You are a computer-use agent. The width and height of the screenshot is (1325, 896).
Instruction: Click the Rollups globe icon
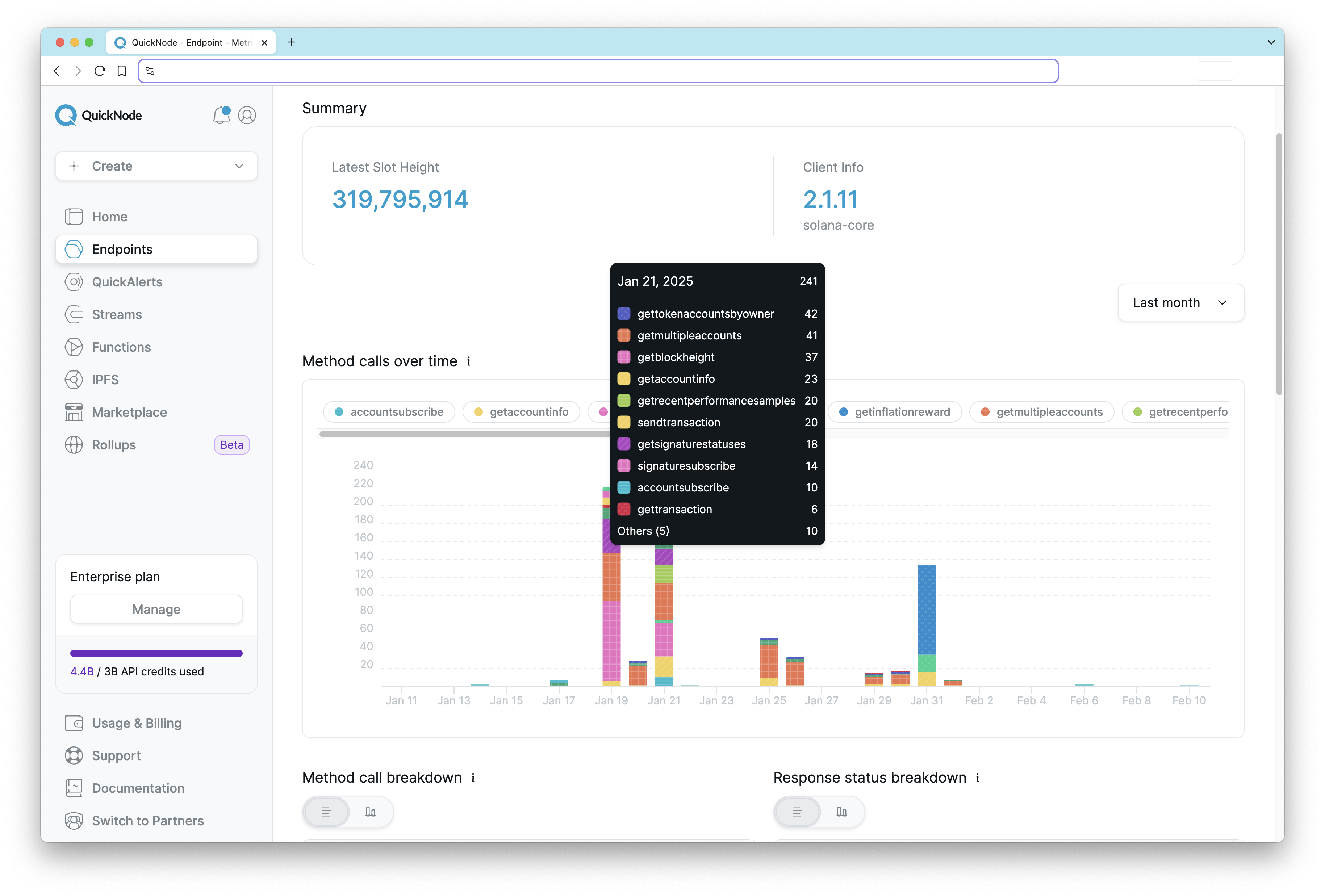[x=74, y=445]
